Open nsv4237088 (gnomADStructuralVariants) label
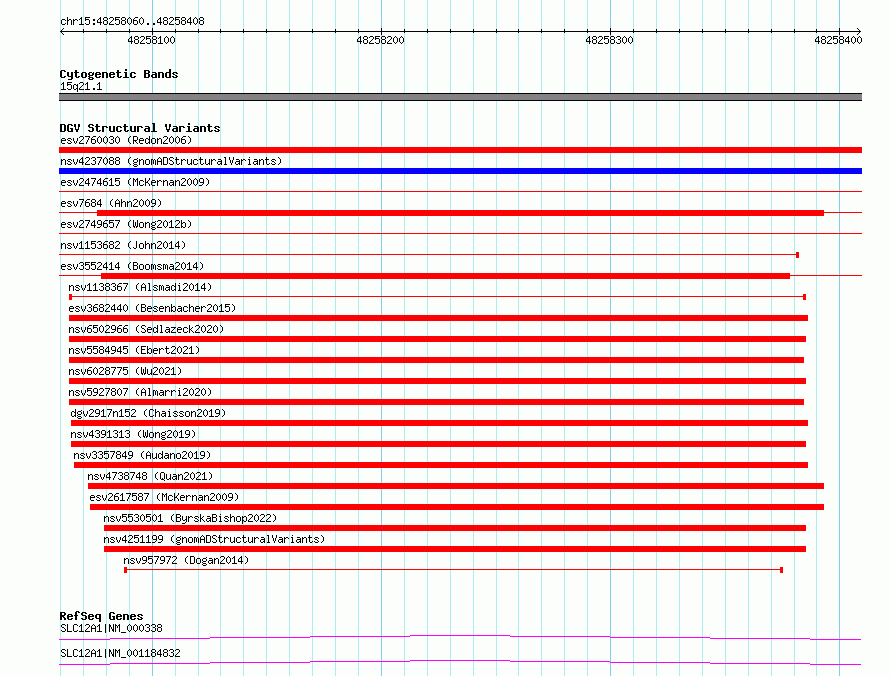This screenshot has width=890, height=676. [171, 161]
